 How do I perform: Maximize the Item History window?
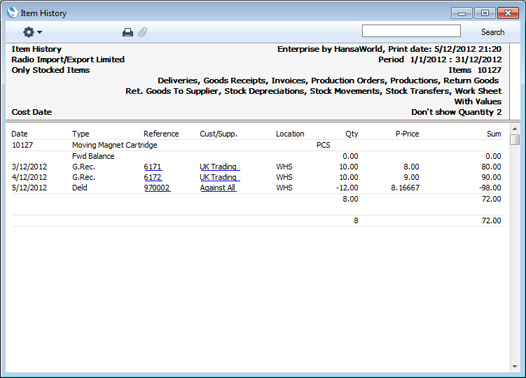(x=485, y=13)
